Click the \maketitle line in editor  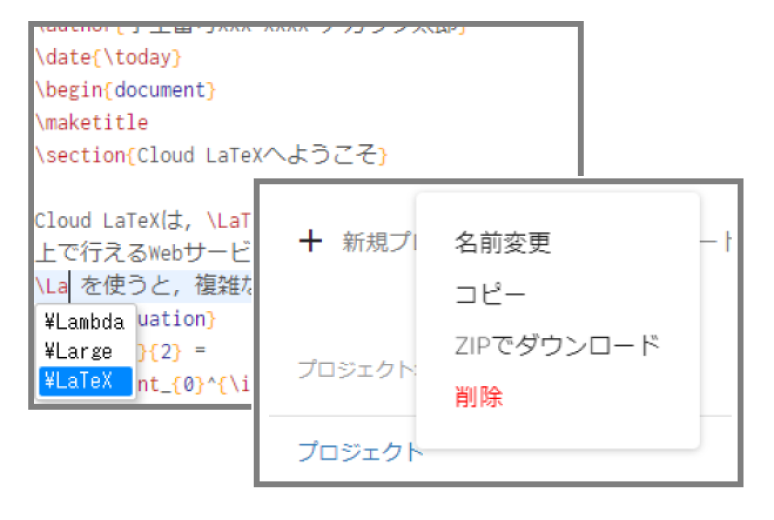coord(92,122)
